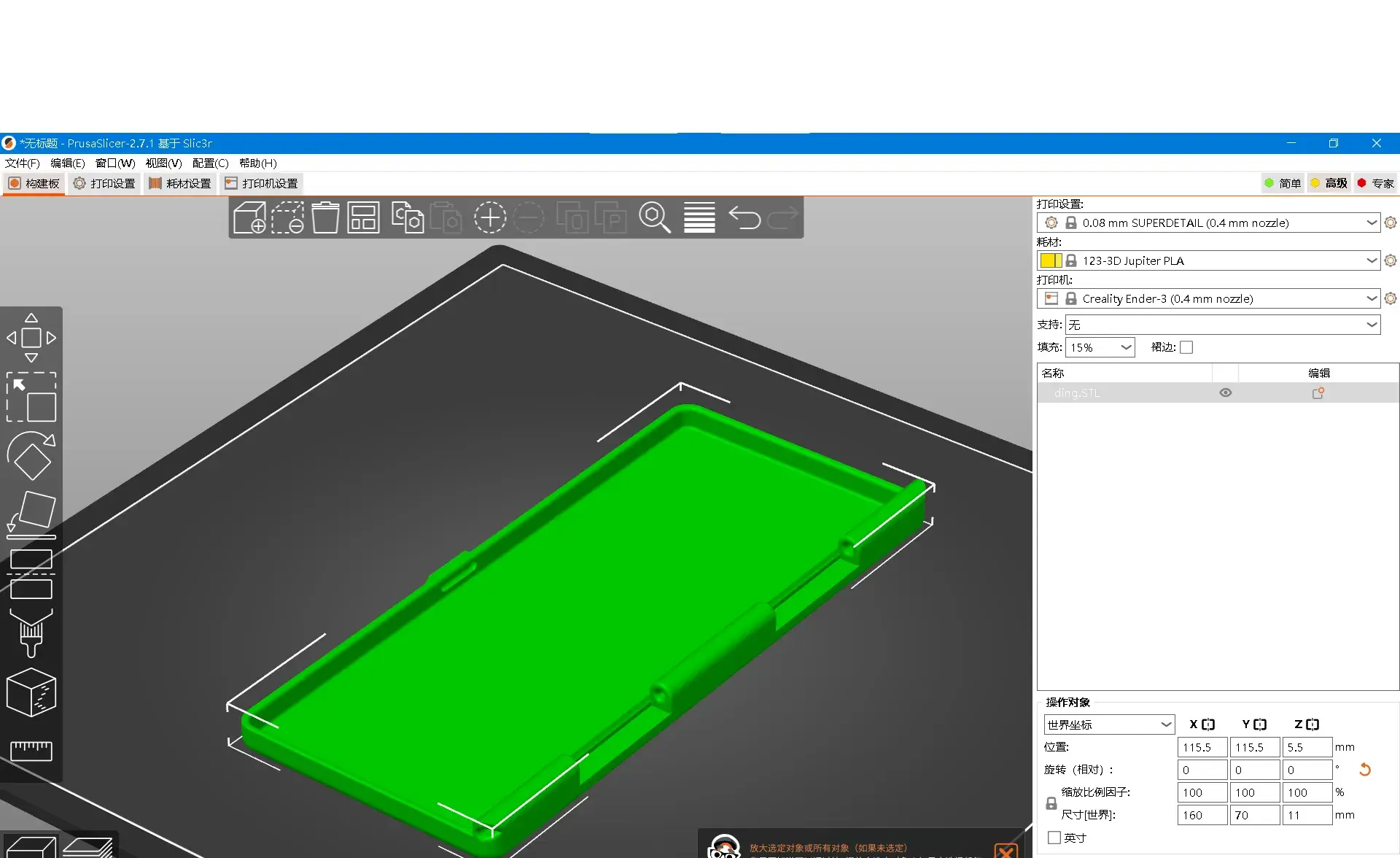The image size is (1400, 858).
Task: Select the Rotate tool in left toolbar
Action: click(31, 456)
